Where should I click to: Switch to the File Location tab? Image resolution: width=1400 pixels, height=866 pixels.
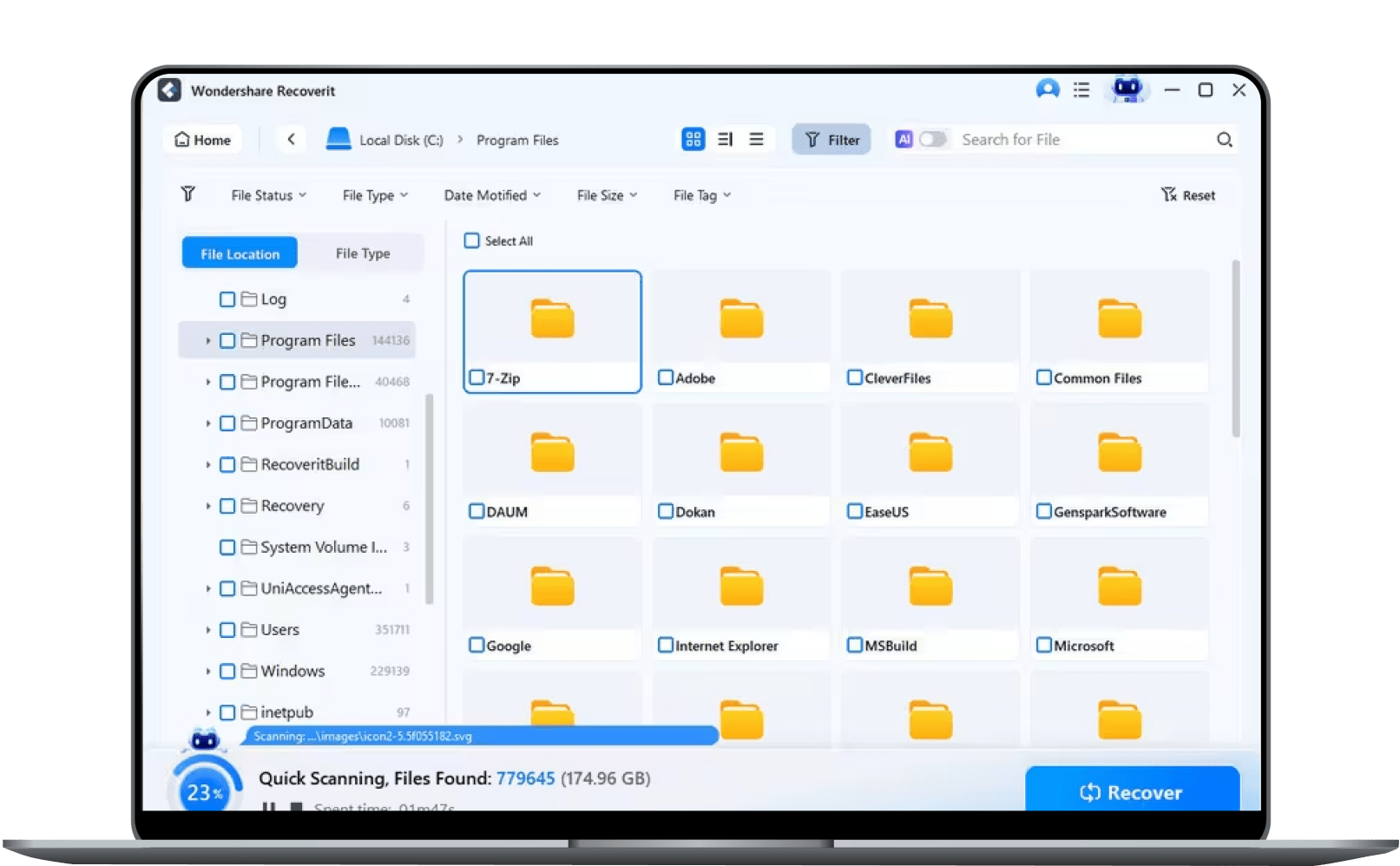(x=240, y=253)
